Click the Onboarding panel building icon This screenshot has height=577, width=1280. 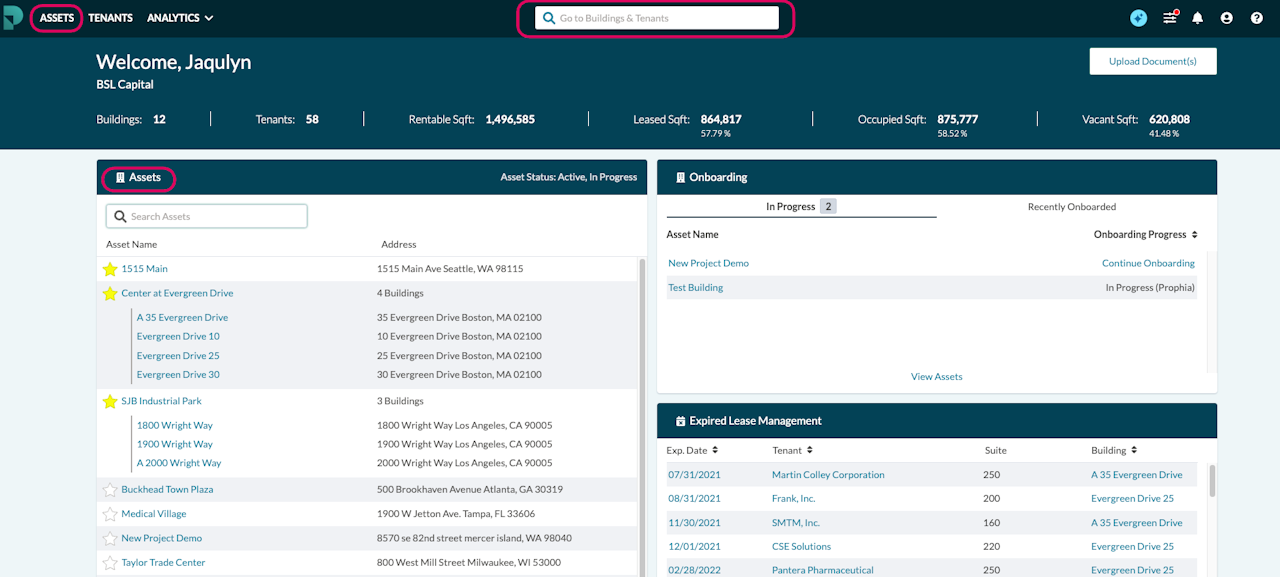[681, 177]
